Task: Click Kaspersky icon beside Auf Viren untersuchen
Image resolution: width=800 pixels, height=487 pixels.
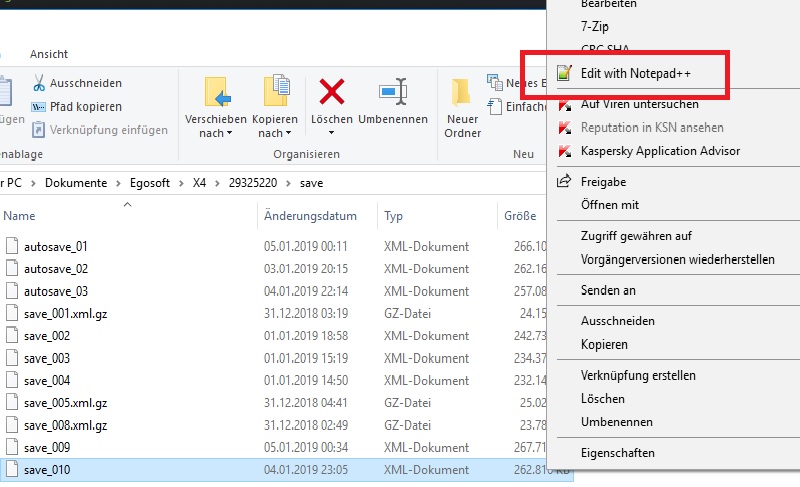Action: click(x=564, y=105)
